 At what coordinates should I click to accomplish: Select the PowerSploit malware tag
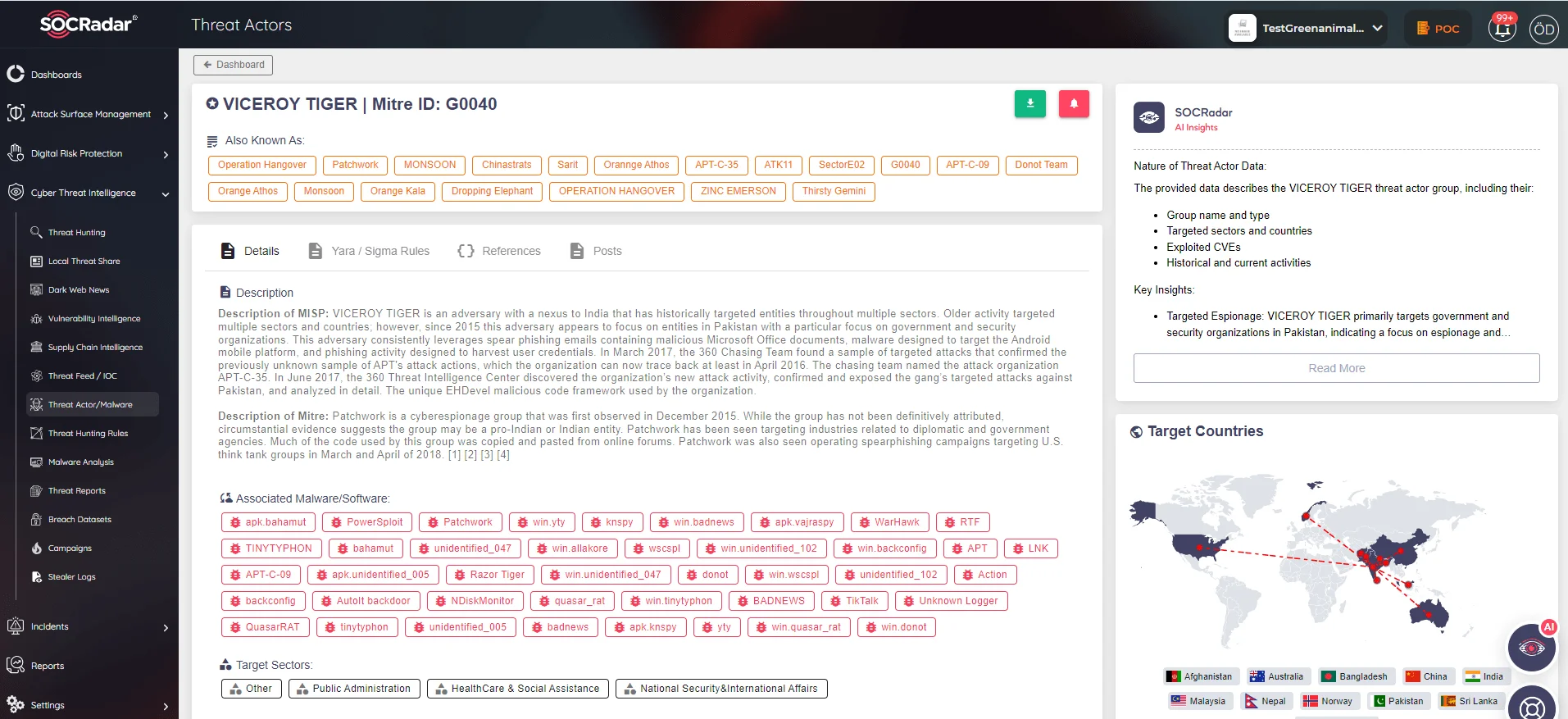(366, 522)
